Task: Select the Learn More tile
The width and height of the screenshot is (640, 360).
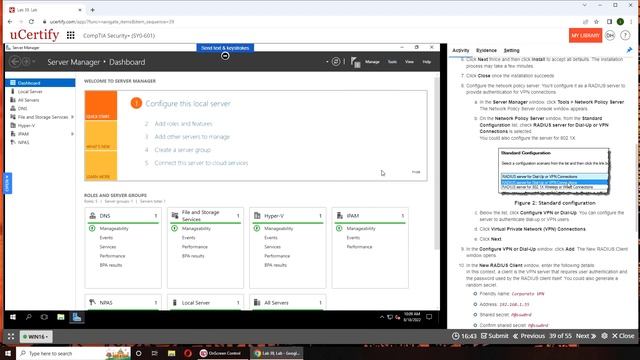Action: (101, 165)
